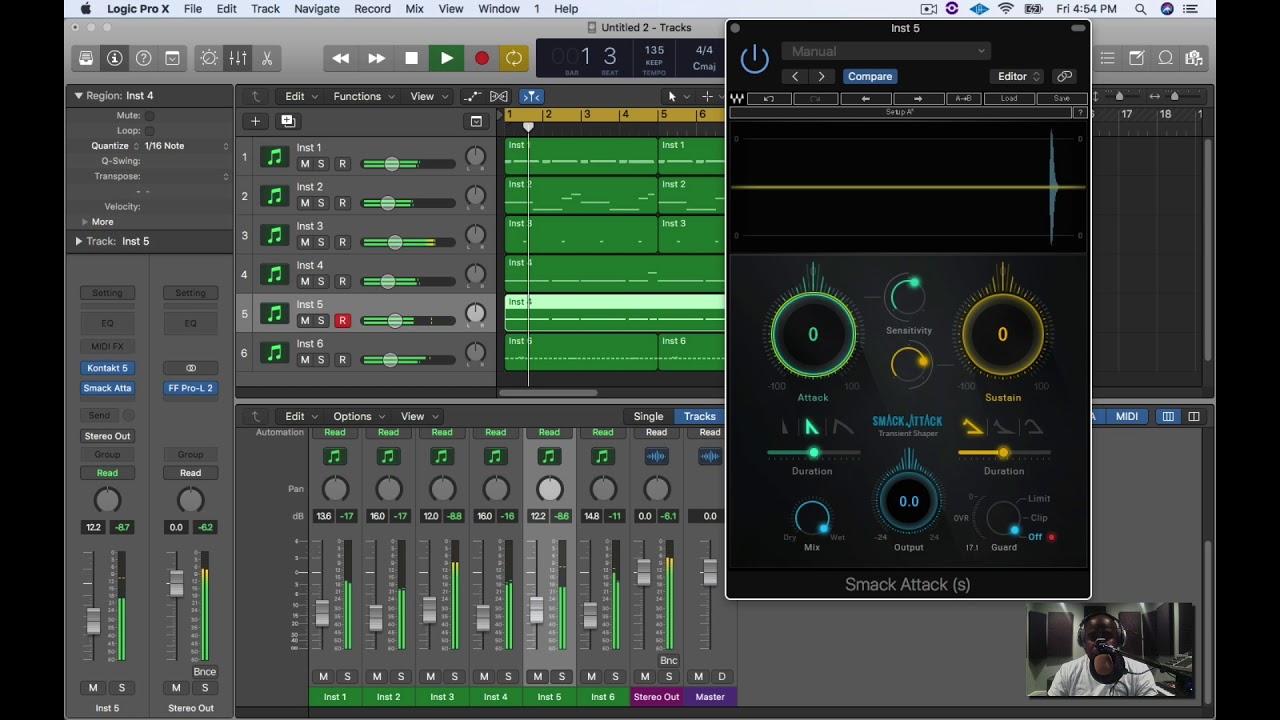This screenshot has width=1280, height=720.
Task: Click the Rewind transport button
Action: click(x=341, y=59)
